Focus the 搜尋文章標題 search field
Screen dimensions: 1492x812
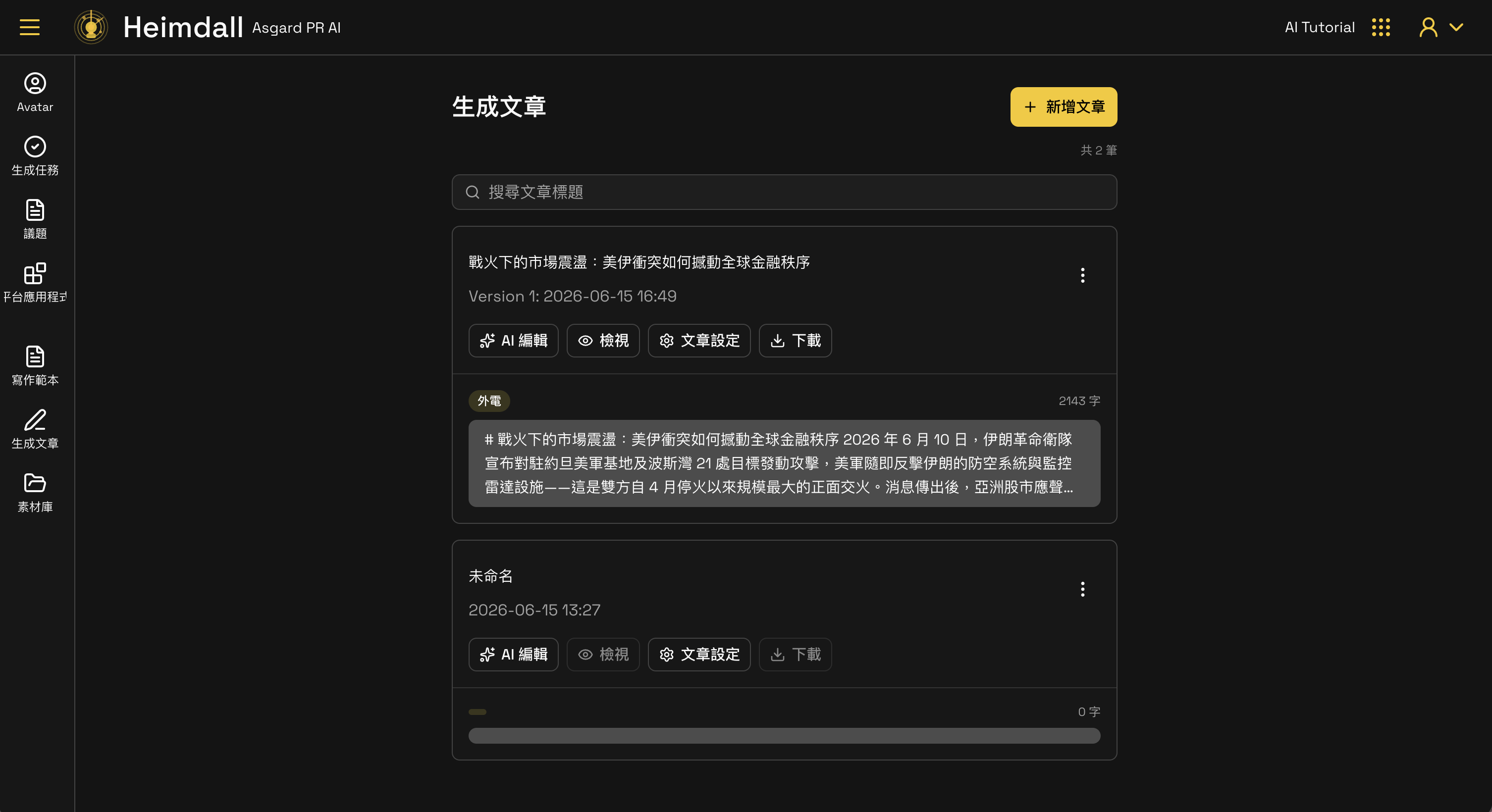[x=784, y=192]
